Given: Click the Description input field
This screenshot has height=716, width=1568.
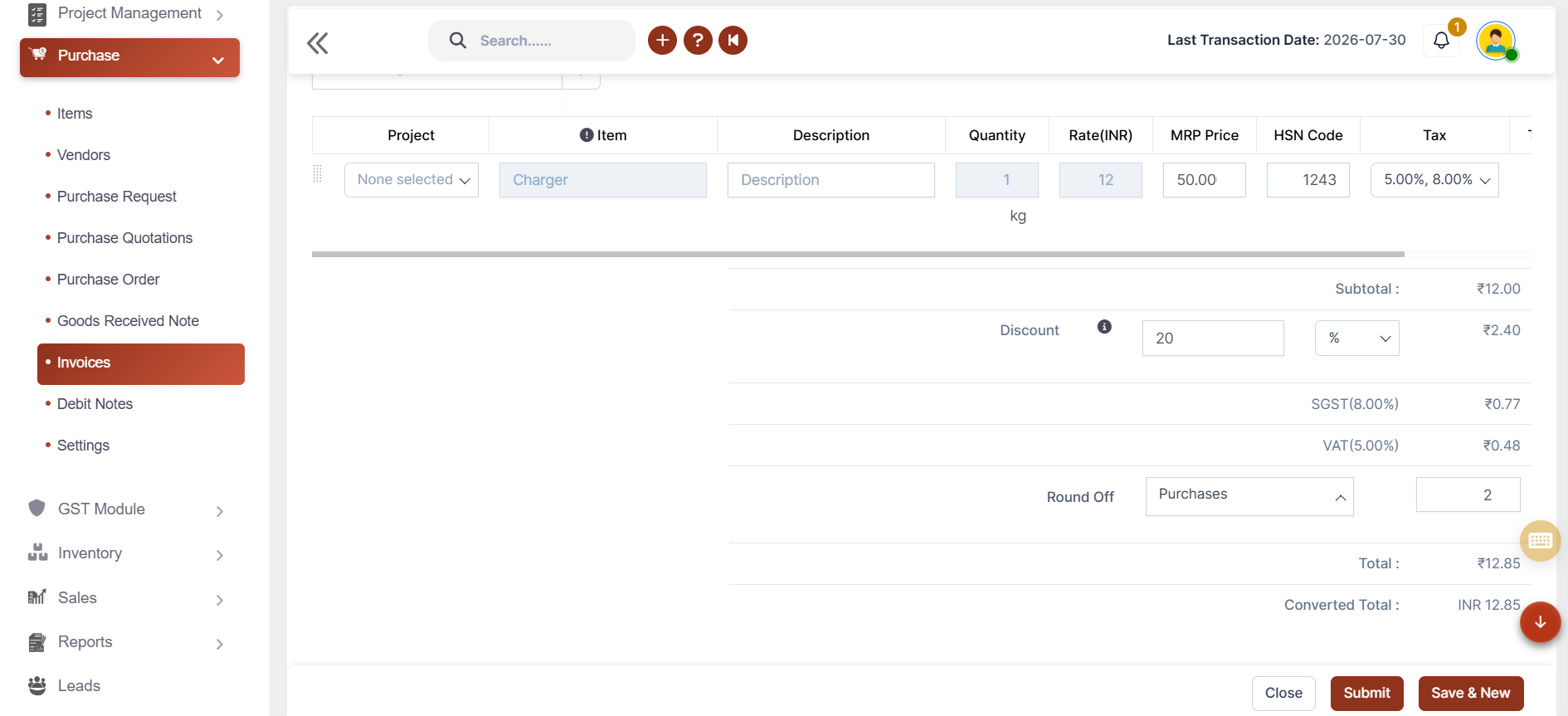Looking at the screenshot, I should pyautogui.click(x=831, y=180).
